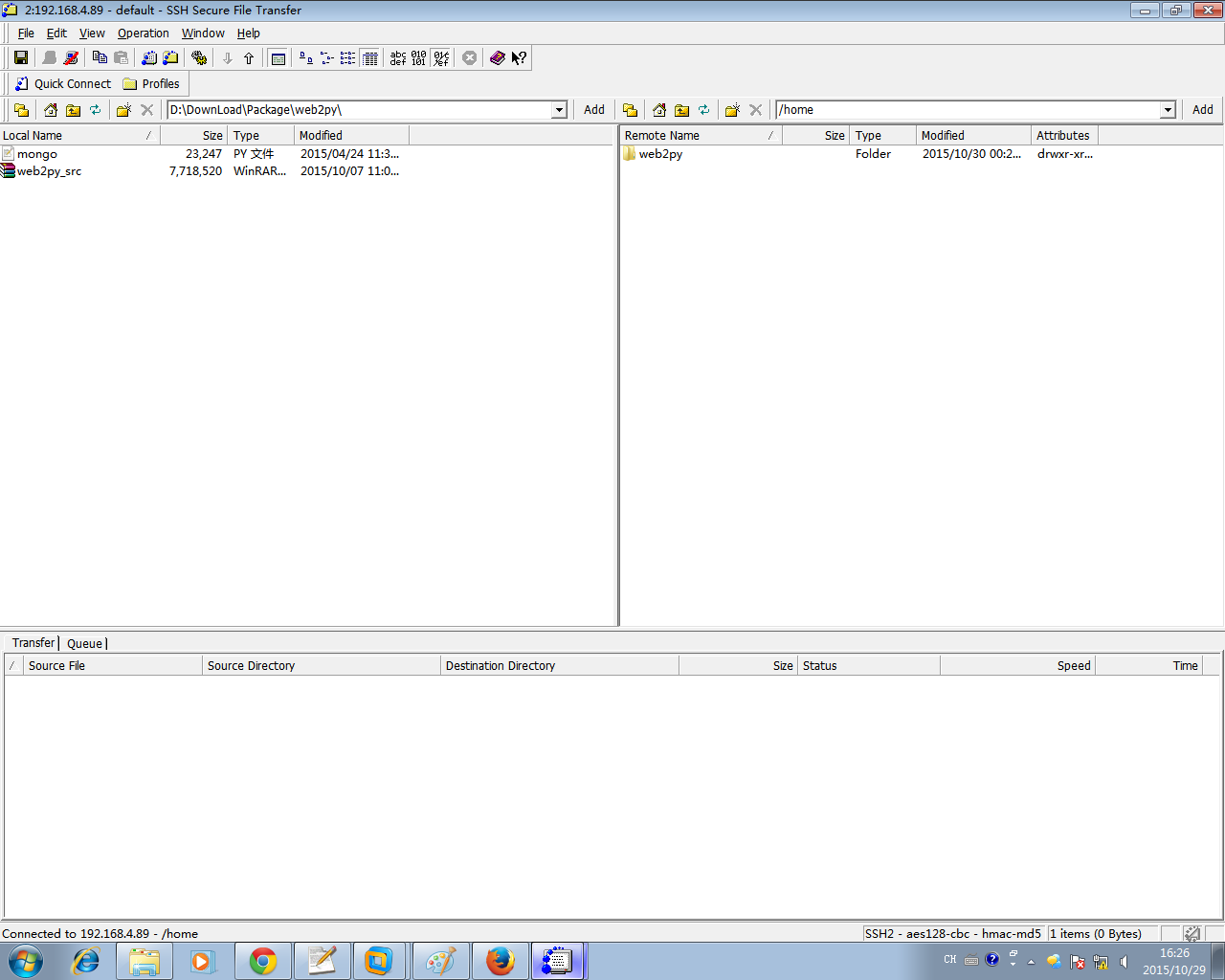Refresh the remote file list

pos(703,110)
